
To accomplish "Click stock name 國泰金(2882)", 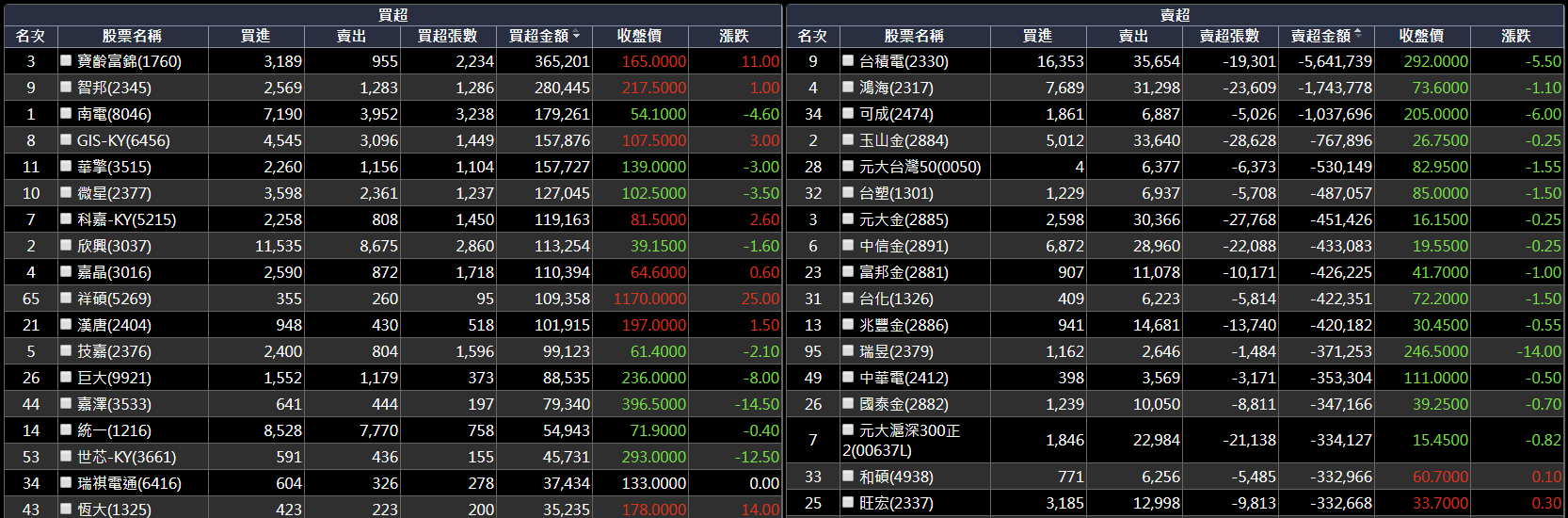I will point(904,404).
